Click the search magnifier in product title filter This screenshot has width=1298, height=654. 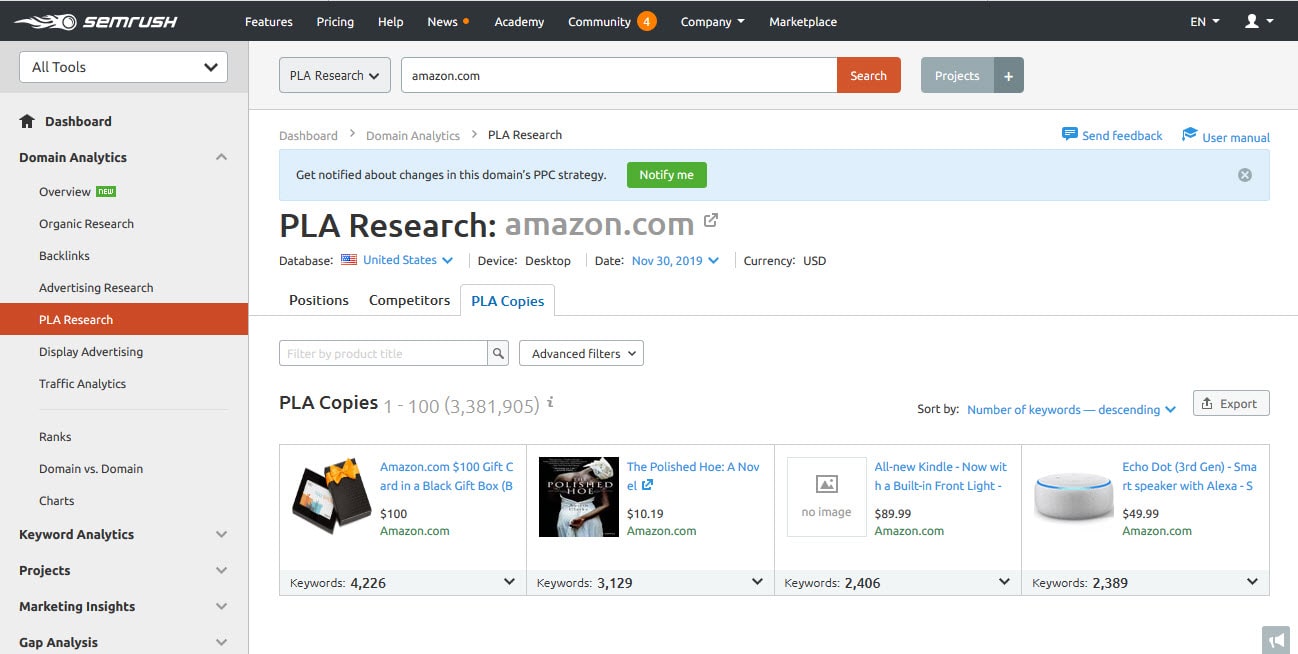[x=498, y=353]
